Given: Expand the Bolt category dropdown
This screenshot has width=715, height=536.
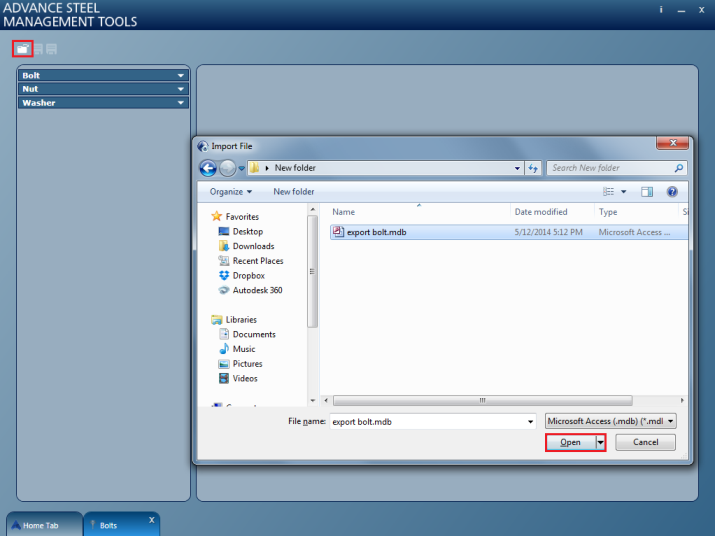Looking at the screenshot, I should pyautogui.click(x=181, y=75).
